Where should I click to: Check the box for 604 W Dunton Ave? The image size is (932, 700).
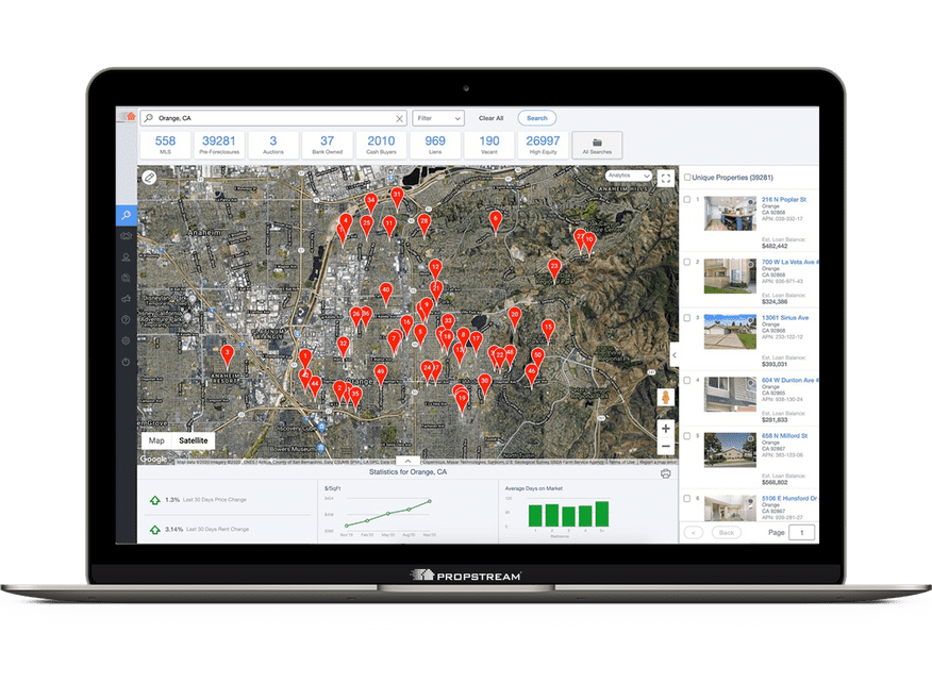point(687,380)
